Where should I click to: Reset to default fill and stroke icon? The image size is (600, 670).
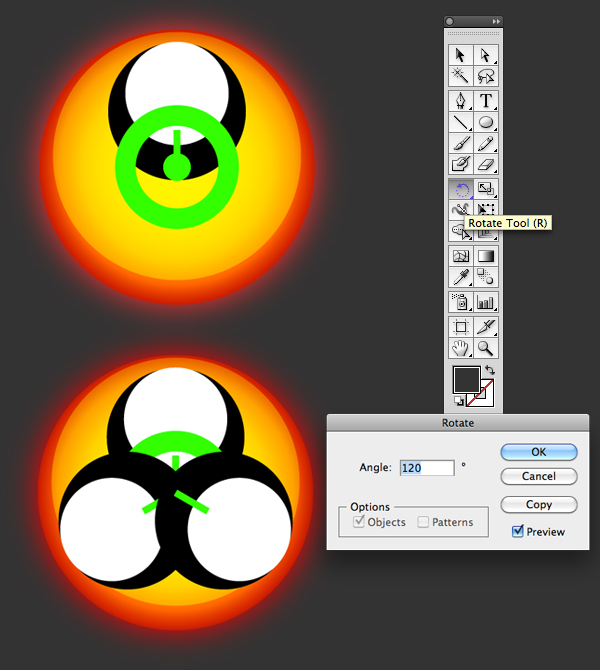pyautogui.click(x=459, y=401)
